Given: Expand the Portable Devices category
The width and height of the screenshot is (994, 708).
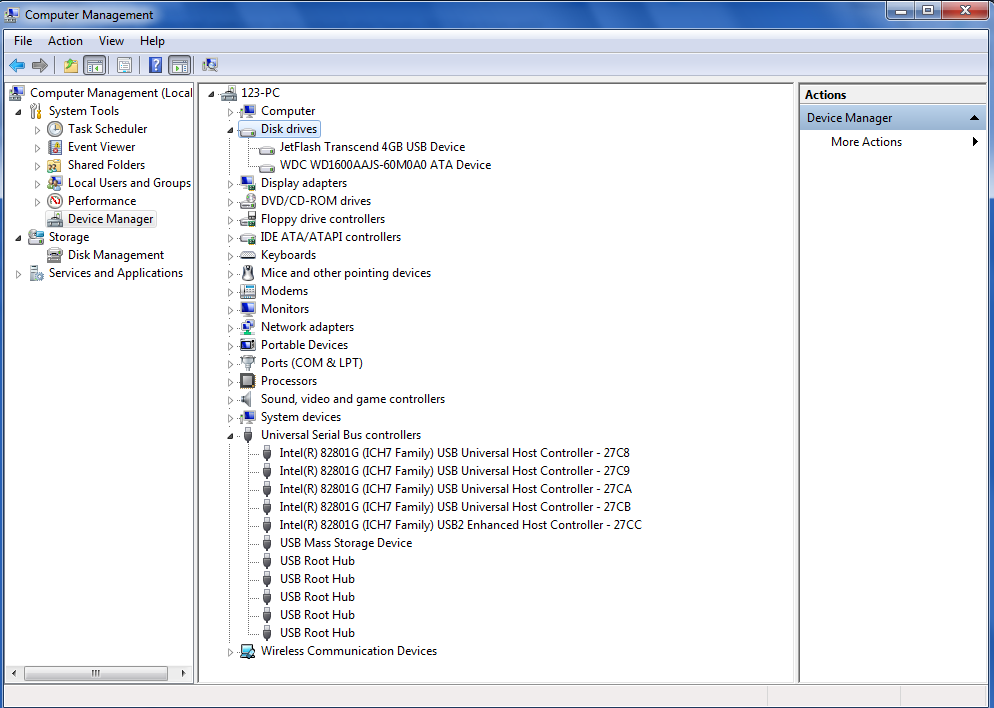Looking at the screenshot, I should click(x=230, y=346).
